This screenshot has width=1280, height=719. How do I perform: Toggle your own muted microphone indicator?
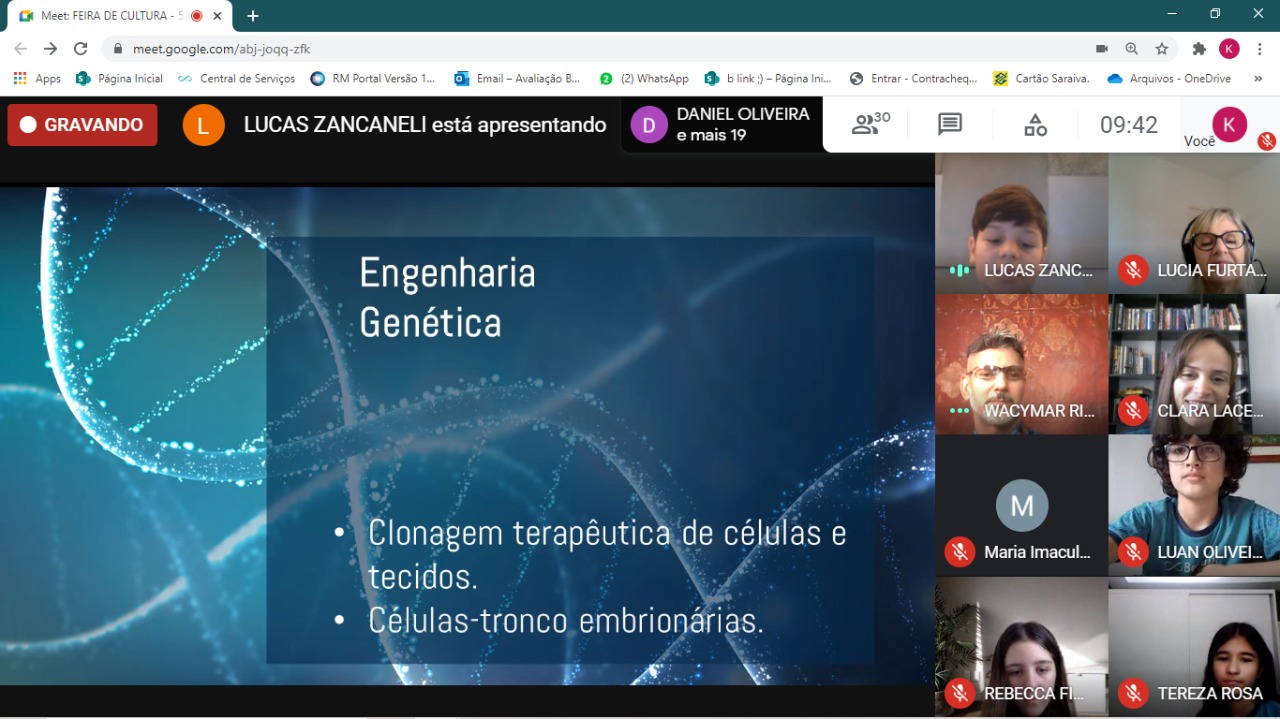[1266, 141]
